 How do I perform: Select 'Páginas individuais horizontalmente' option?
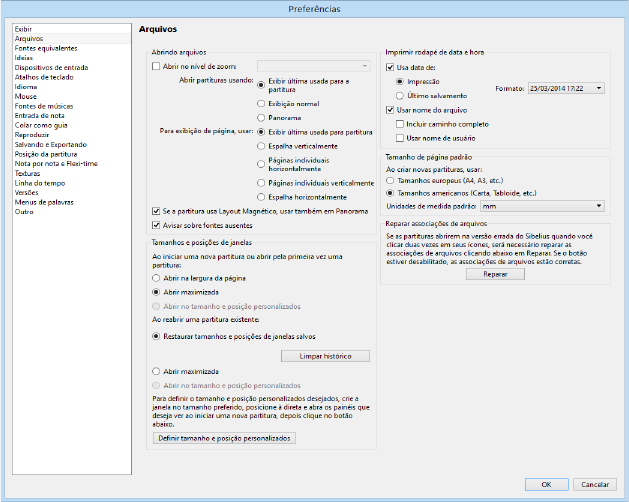261,164
